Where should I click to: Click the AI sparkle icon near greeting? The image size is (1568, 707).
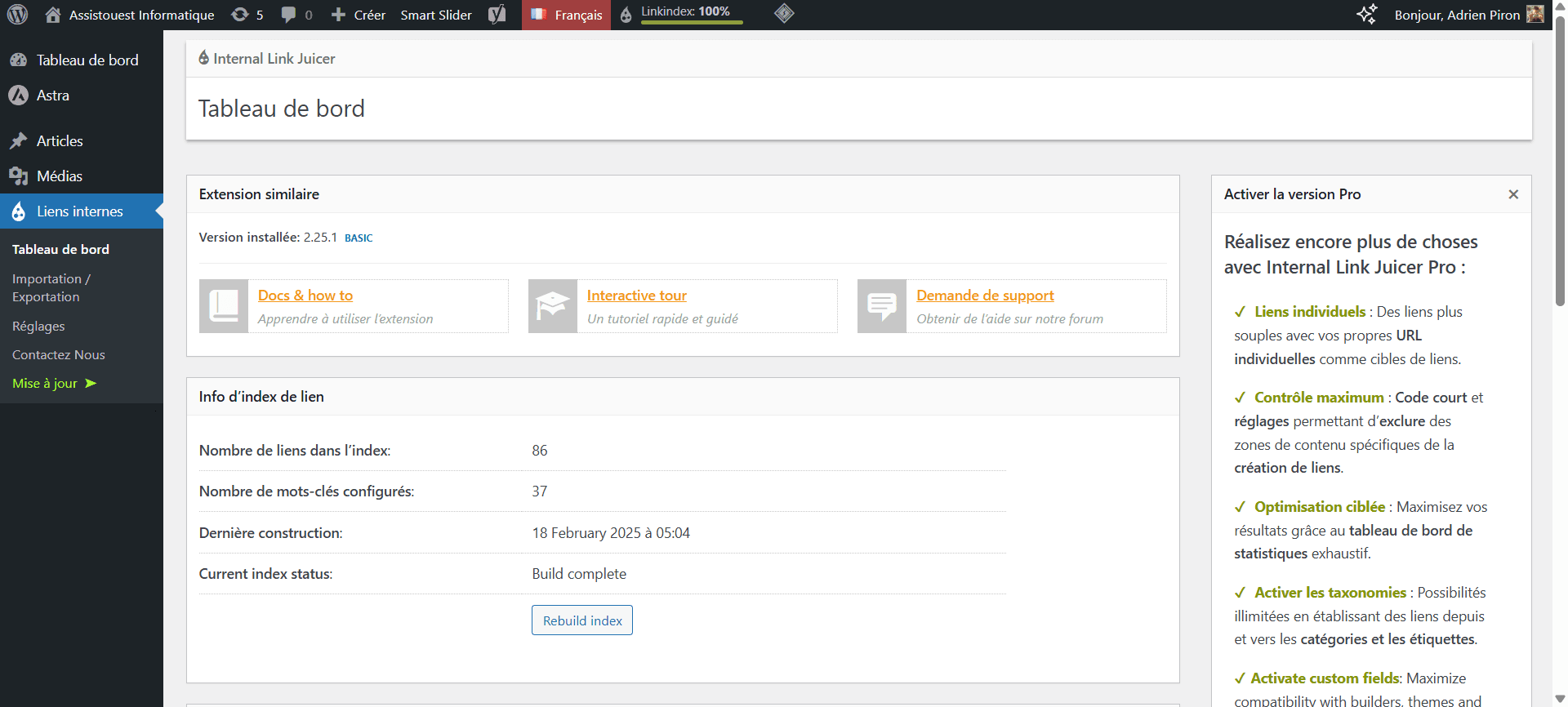click(1366, 15)
